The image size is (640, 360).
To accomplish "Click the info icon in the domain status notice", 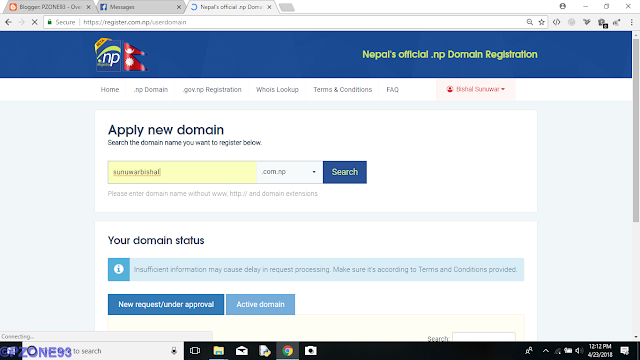I will pyautogui.click(x=119, y=269).
